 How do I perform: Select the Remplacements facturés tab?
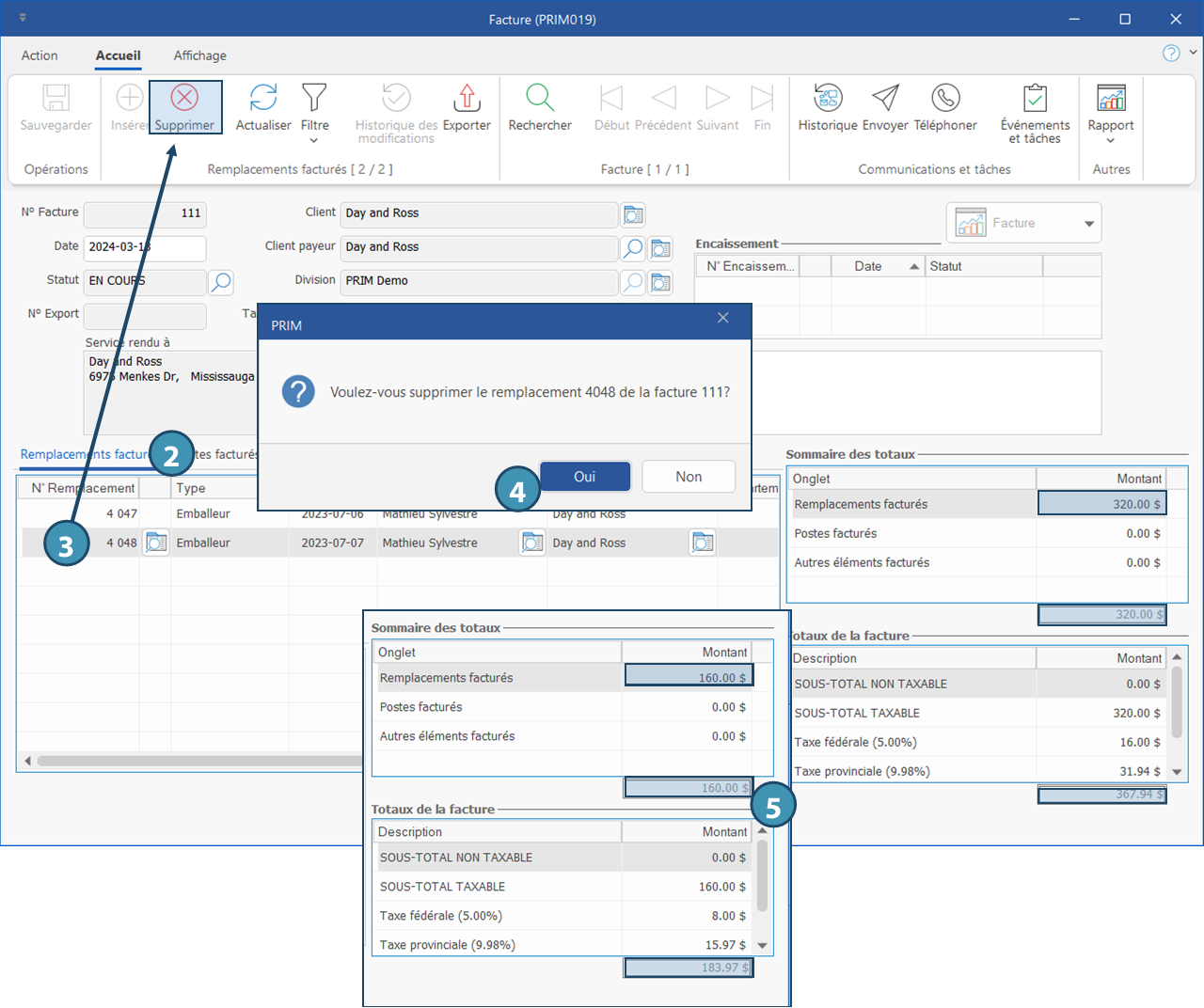(x=85, y=454)
